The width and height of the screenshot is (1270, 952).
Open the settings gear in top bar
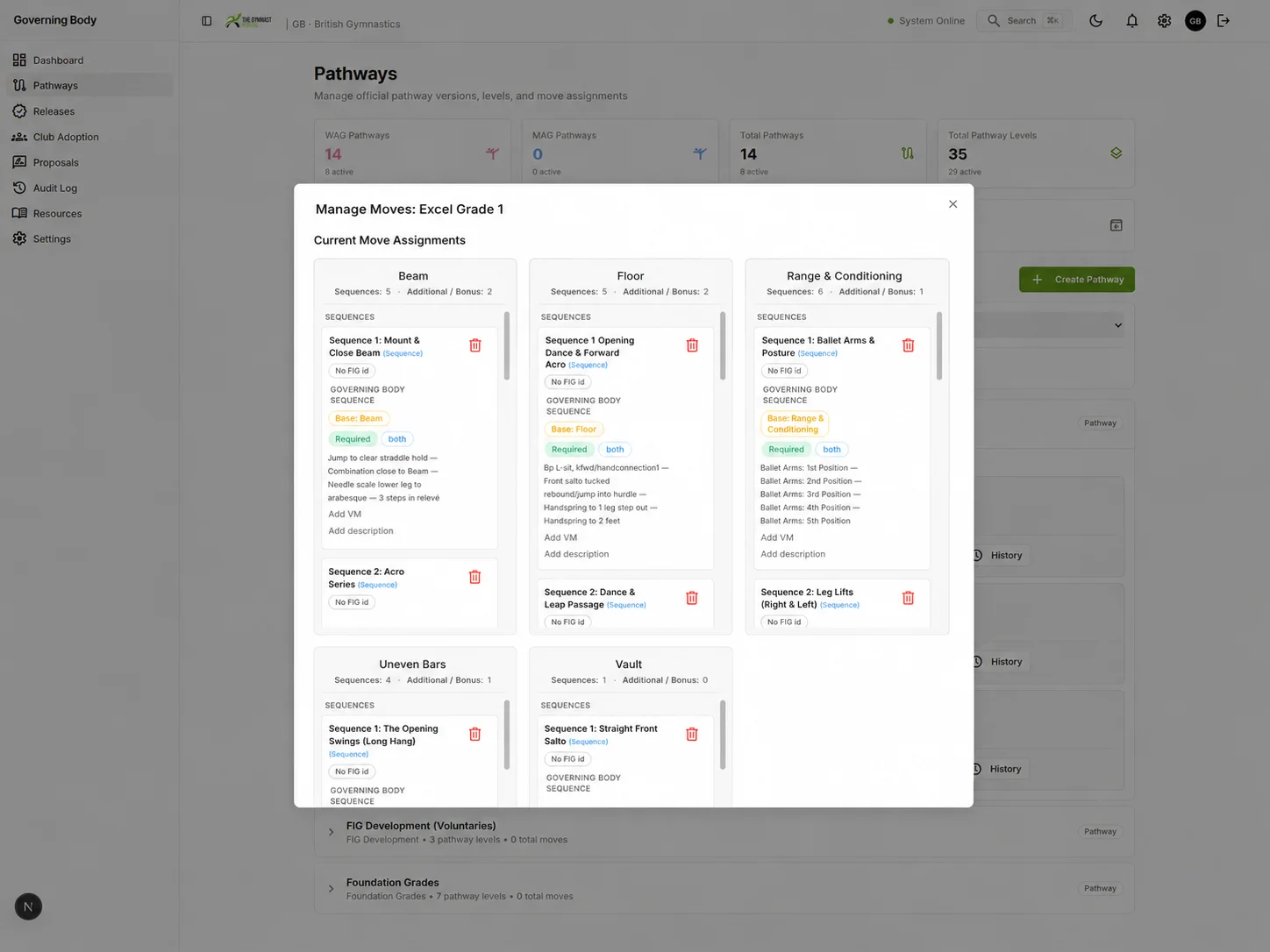click(1165, 21)
